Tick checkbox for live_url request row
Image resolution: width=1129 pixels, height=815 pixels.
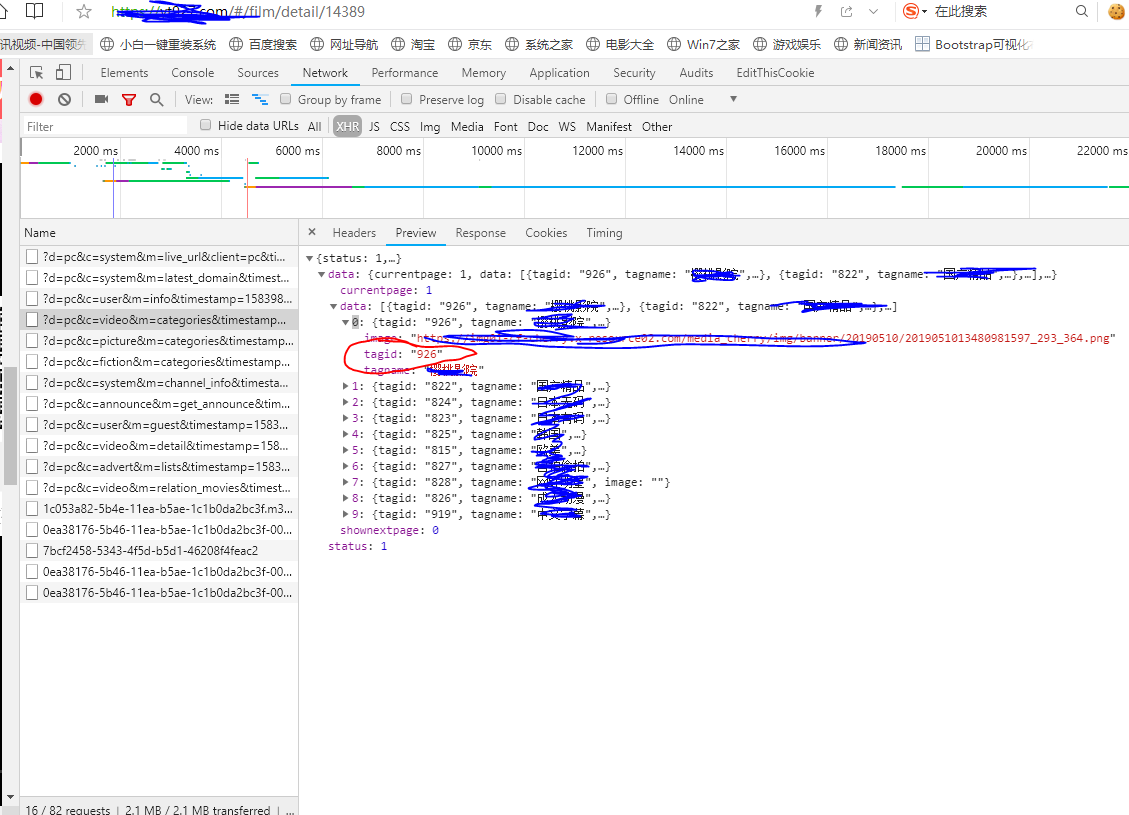pos(32,256)
